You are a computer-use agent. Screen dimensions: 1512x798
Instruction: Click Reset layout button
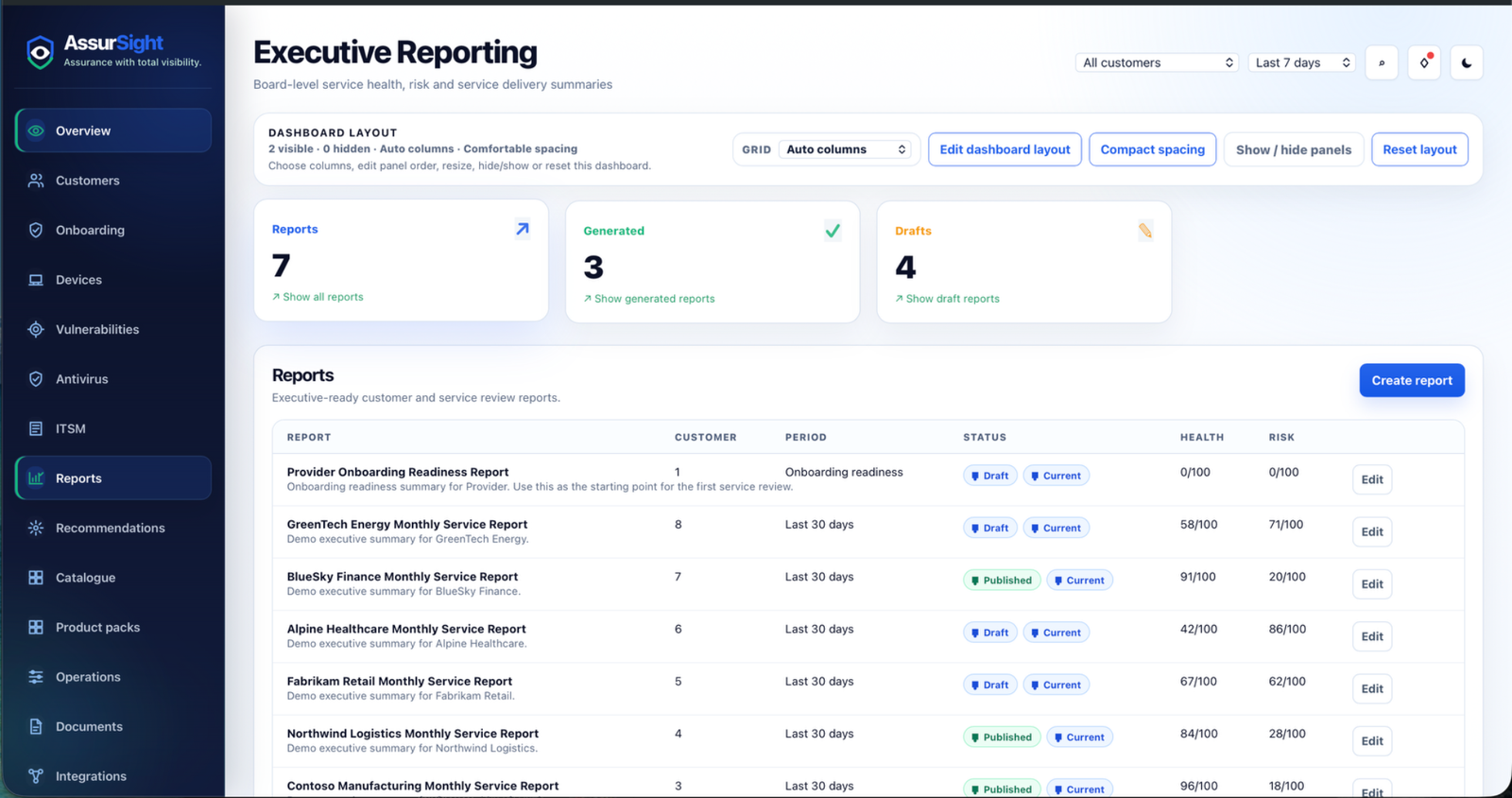(1419, 149)
